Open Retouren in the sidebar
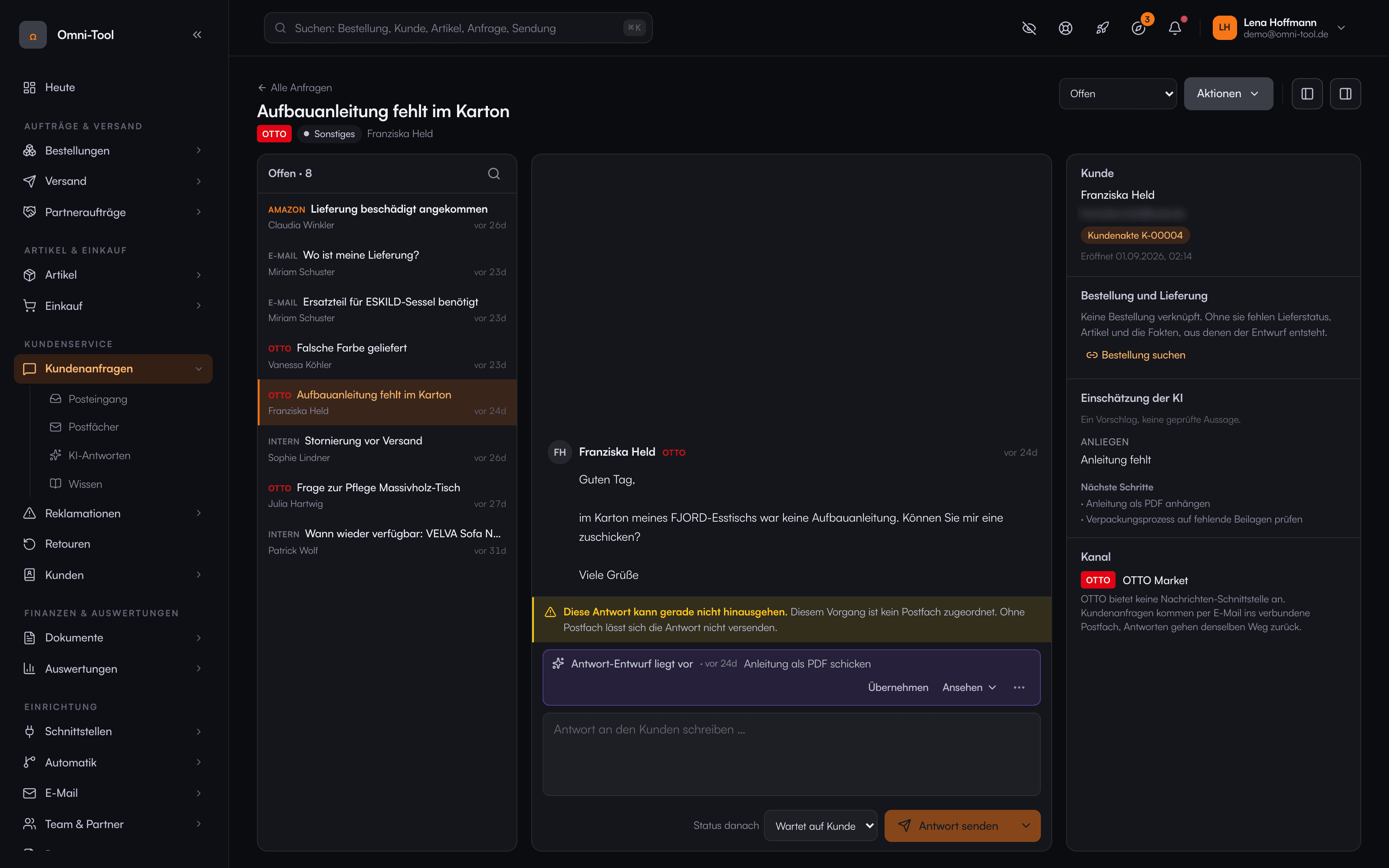The width and height of the screenshot is (1389, 868). [114, 544]
